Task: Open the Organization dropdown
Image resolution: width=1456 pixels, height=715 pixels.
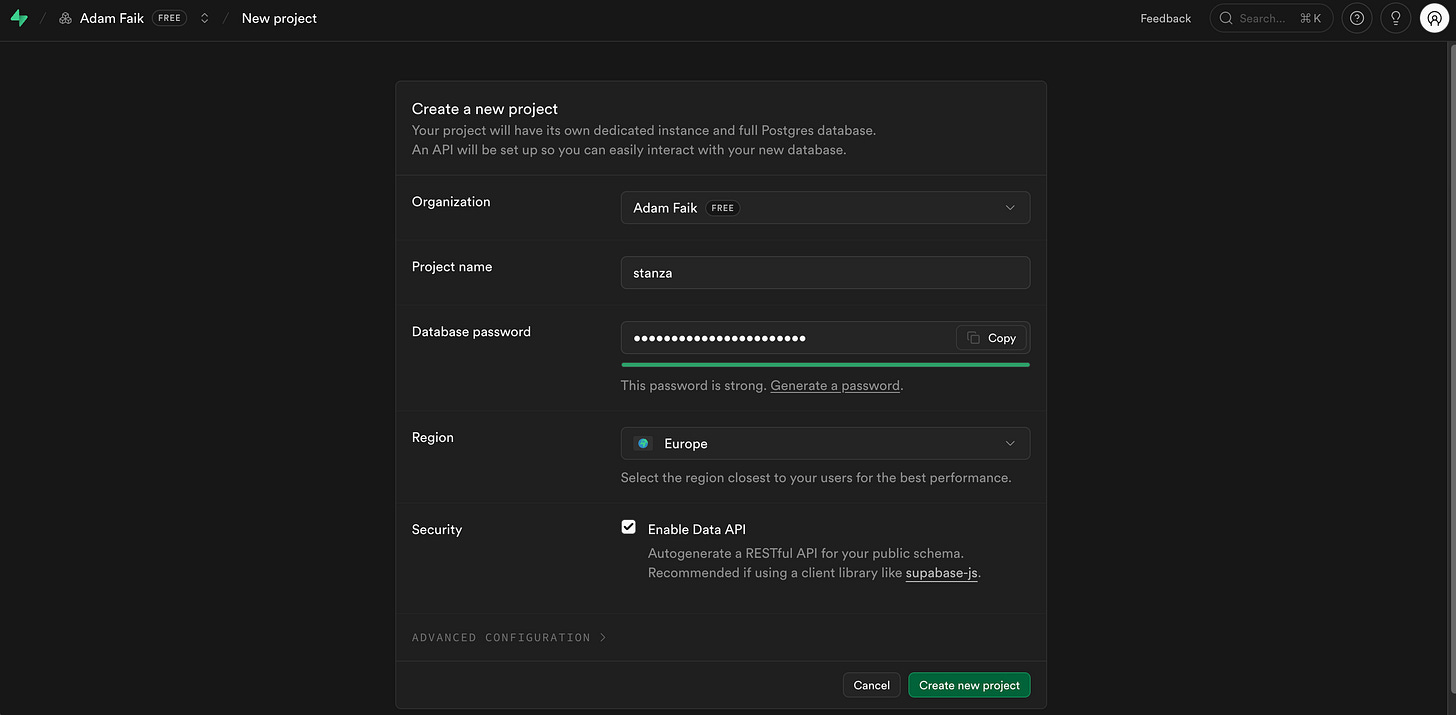Action: tap(825, 207)
